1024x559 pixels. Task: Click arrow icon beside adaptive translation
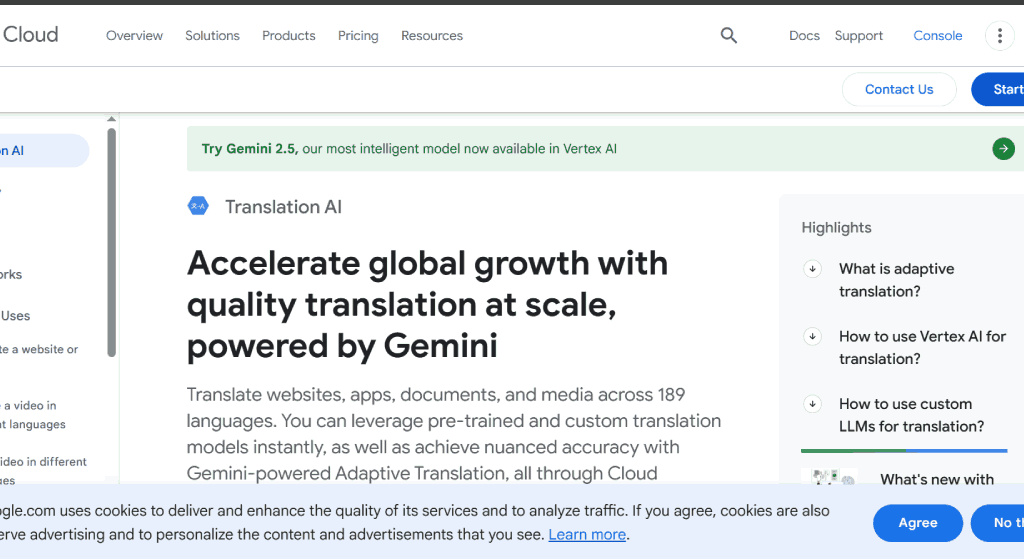(x=813, y=269)
